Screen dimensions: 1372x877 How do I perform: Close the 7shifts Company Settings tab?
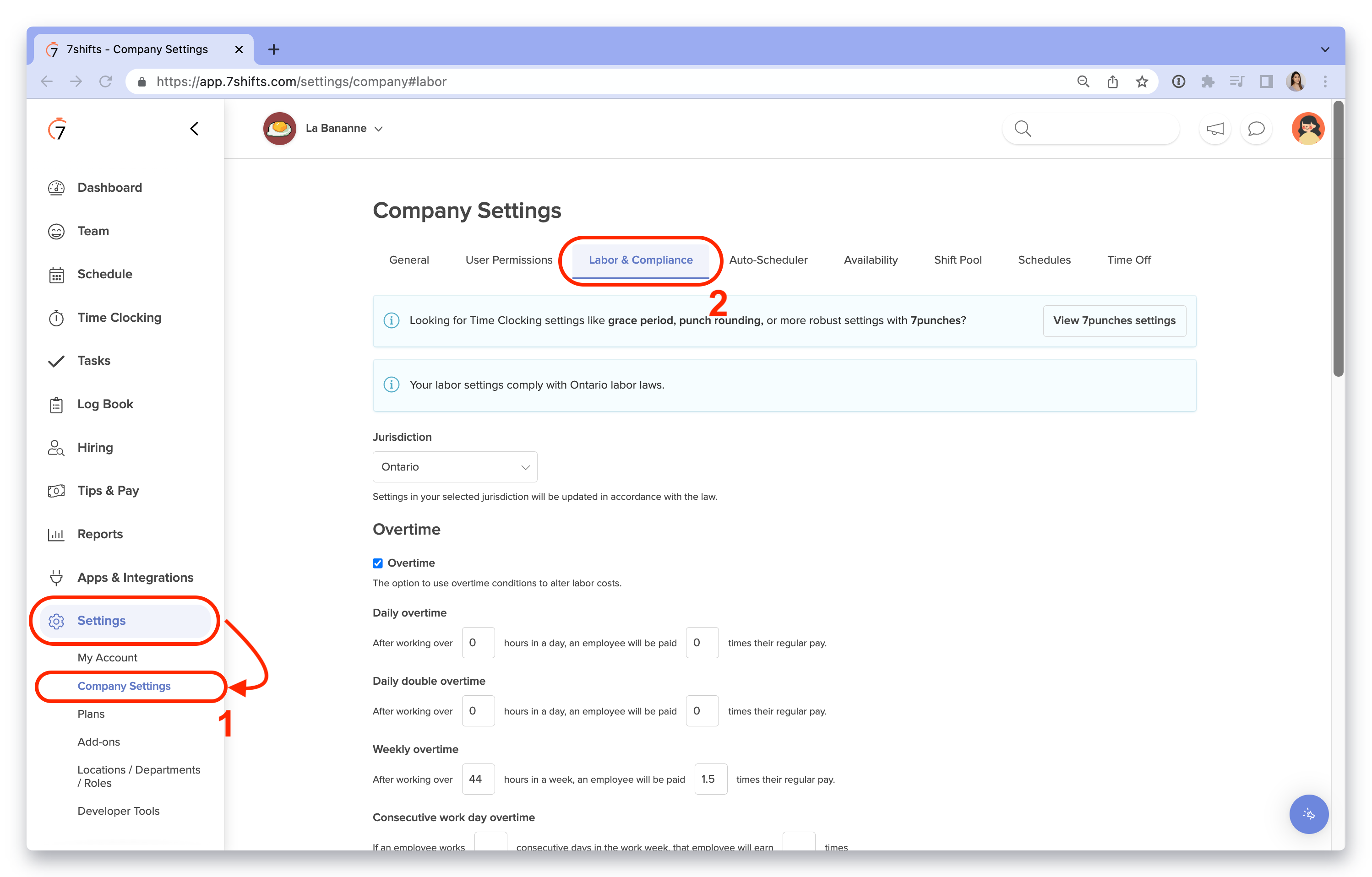click(239, 49)
